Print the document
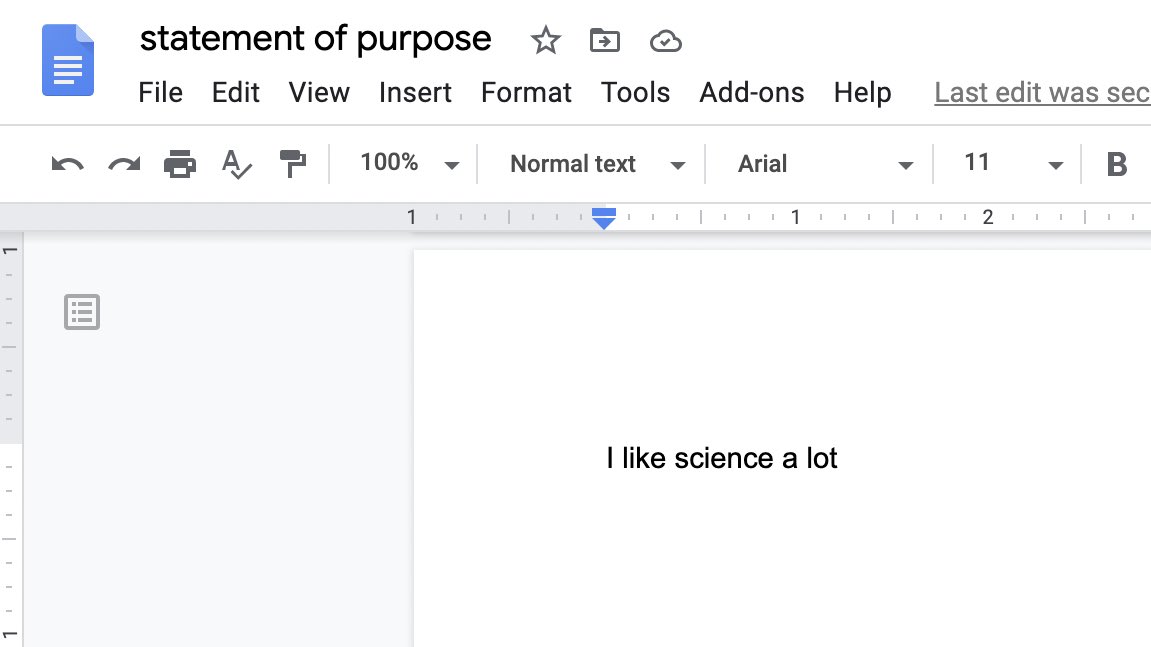Screen dimensions: 1151x647 pos(180,164)
